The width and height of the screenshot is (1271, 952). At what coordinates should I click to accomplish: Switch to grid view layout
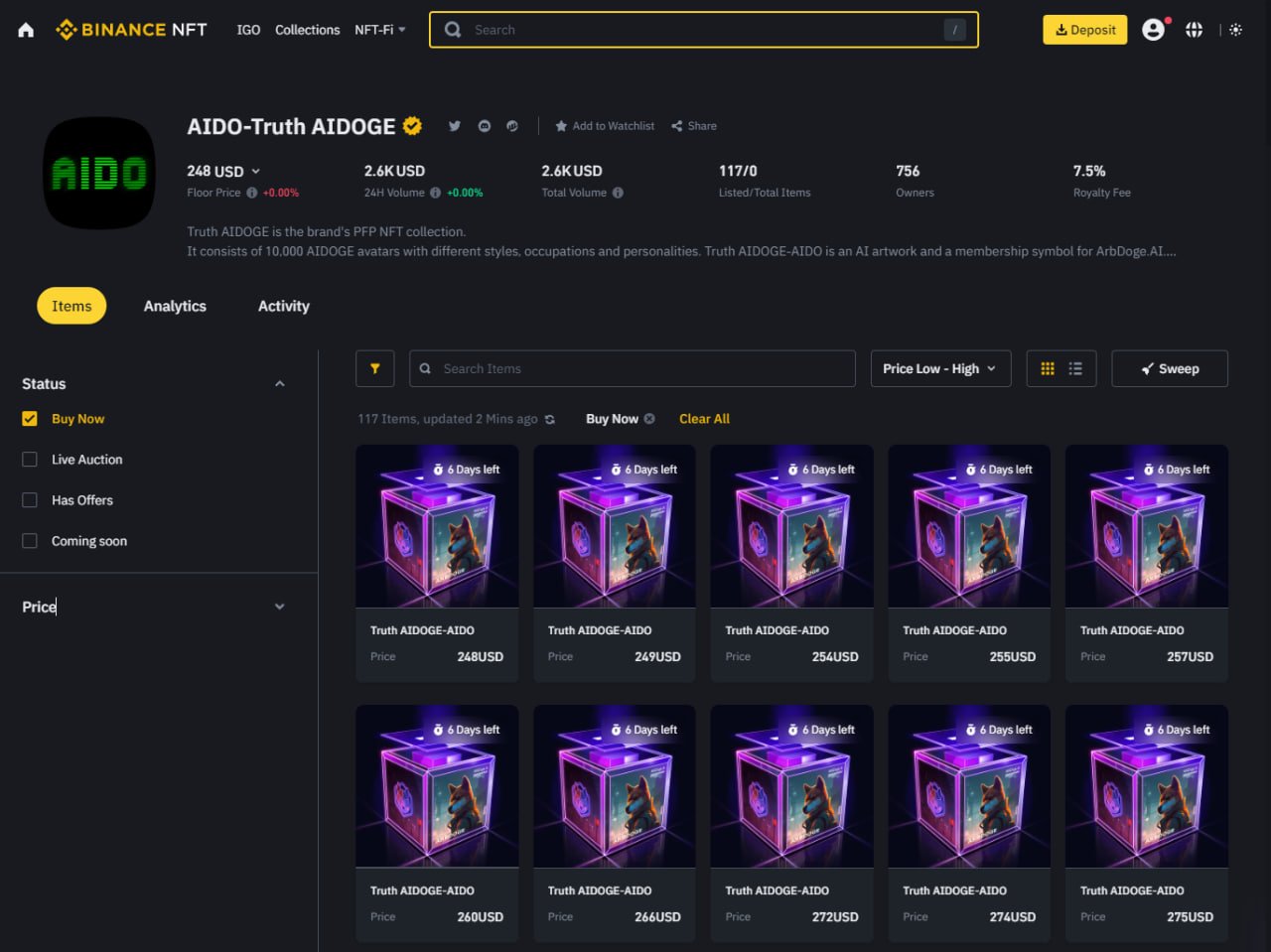1048,368
